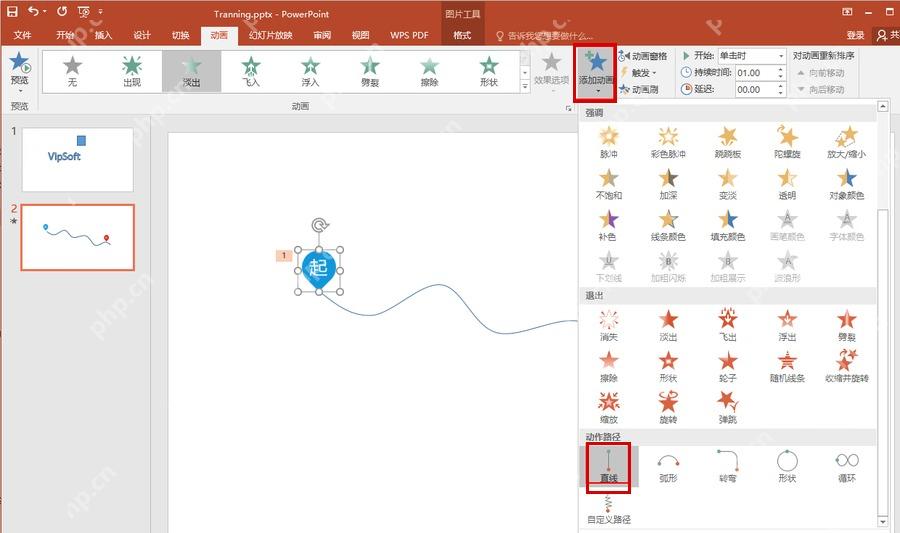Viewport: 900px width, 533px height.
Task: Select slide 2 thumbnail with curve
Action: (x=77, y=237)
